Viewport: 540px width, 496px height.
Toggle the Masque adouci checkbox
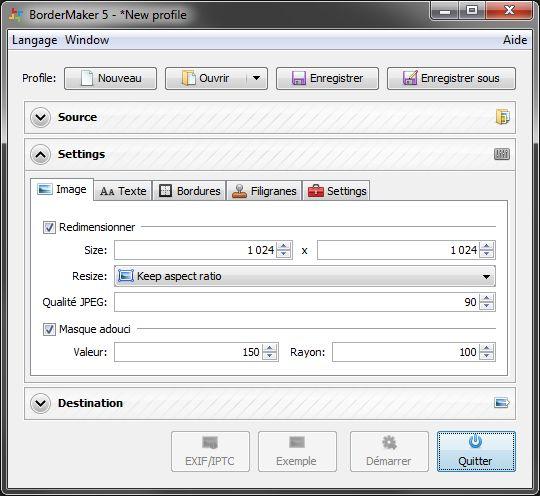(49, 329)
